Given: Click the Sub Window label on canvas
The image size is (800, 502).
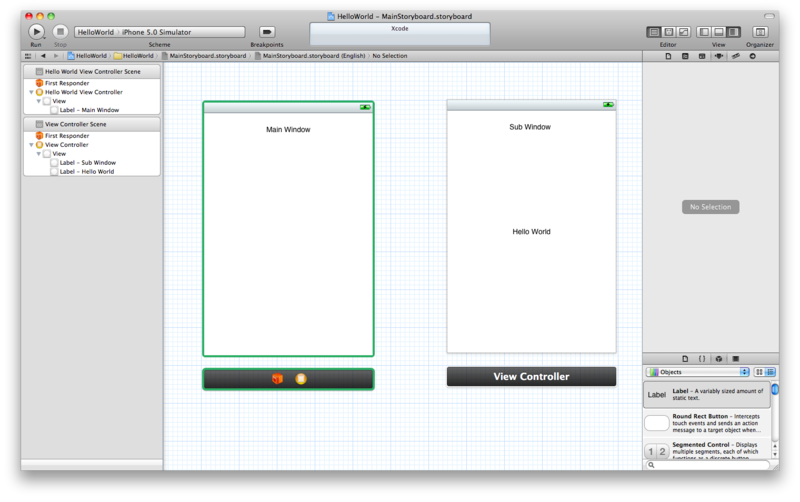Looking at the screenshot, I should pos(530,127).
